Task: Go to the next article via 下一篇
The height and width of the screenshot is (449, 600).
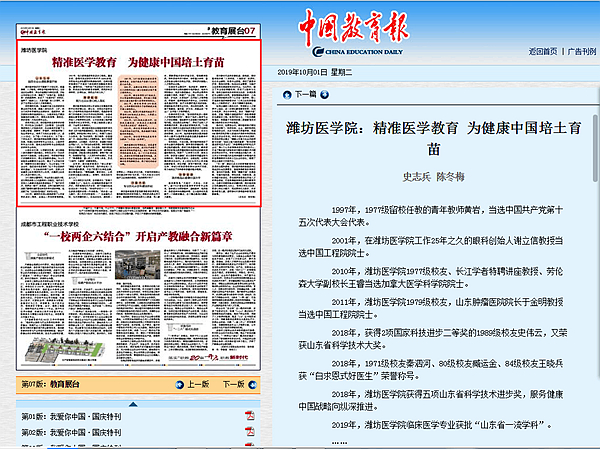Action: (306, 93)
